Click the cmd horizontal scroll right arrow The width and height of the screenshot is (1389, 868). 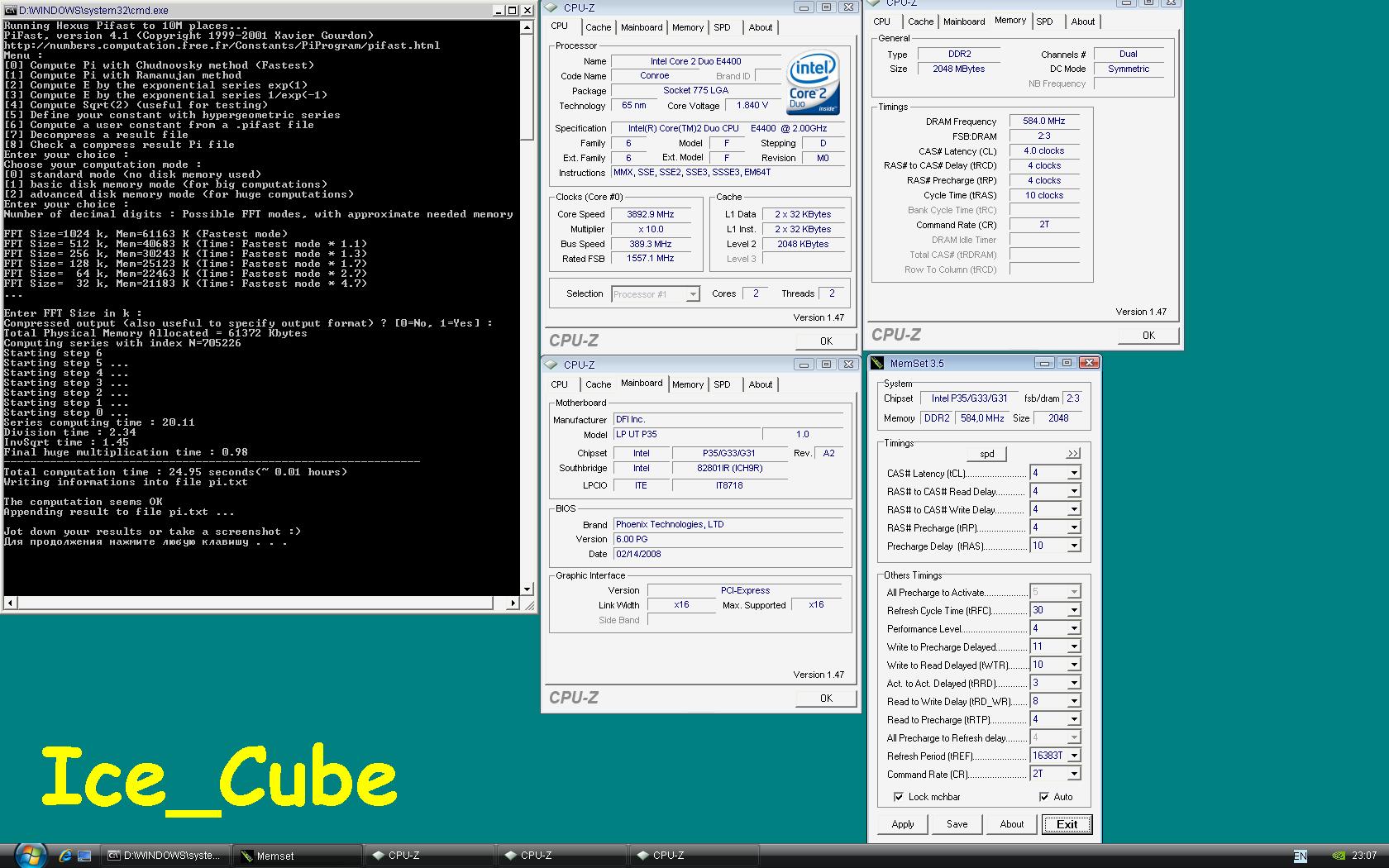(513, 603)
